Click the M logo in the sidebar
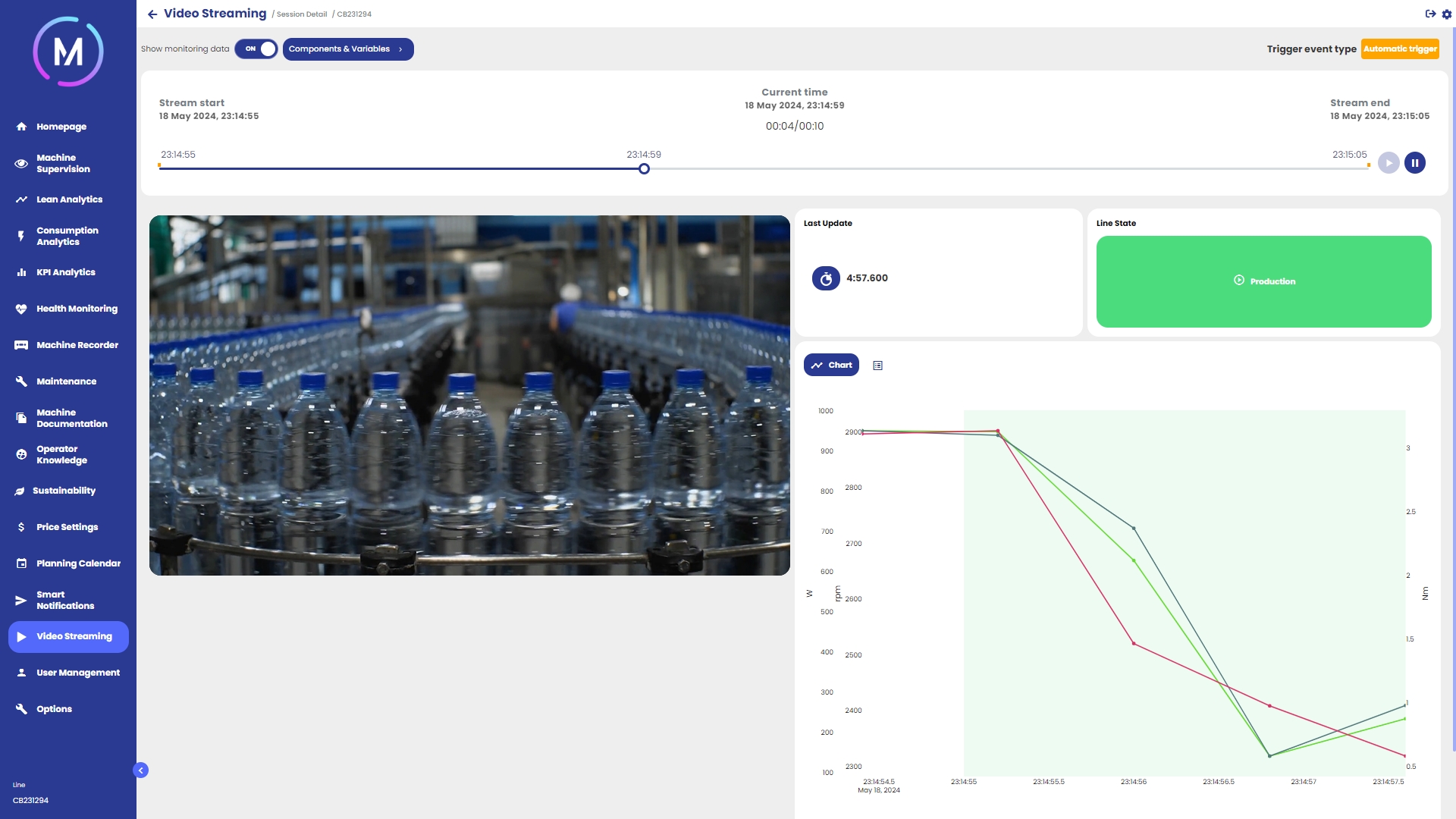Image resolution: width=1456 pixels, height=819 pixels. (68, 52)
